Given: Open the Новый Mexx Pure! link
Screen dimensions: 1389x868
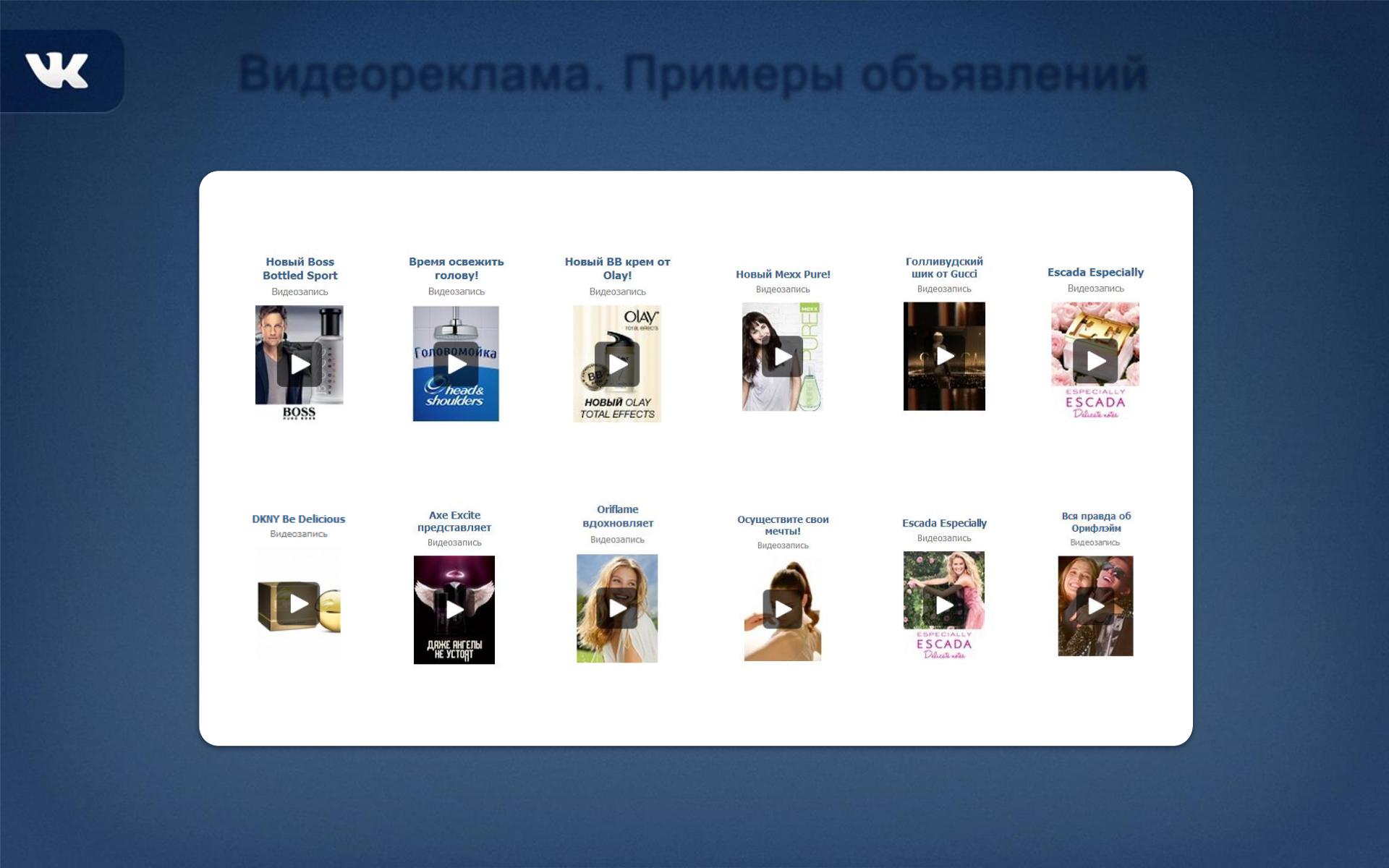Looking at the screenshot, I should coord(783,274).
